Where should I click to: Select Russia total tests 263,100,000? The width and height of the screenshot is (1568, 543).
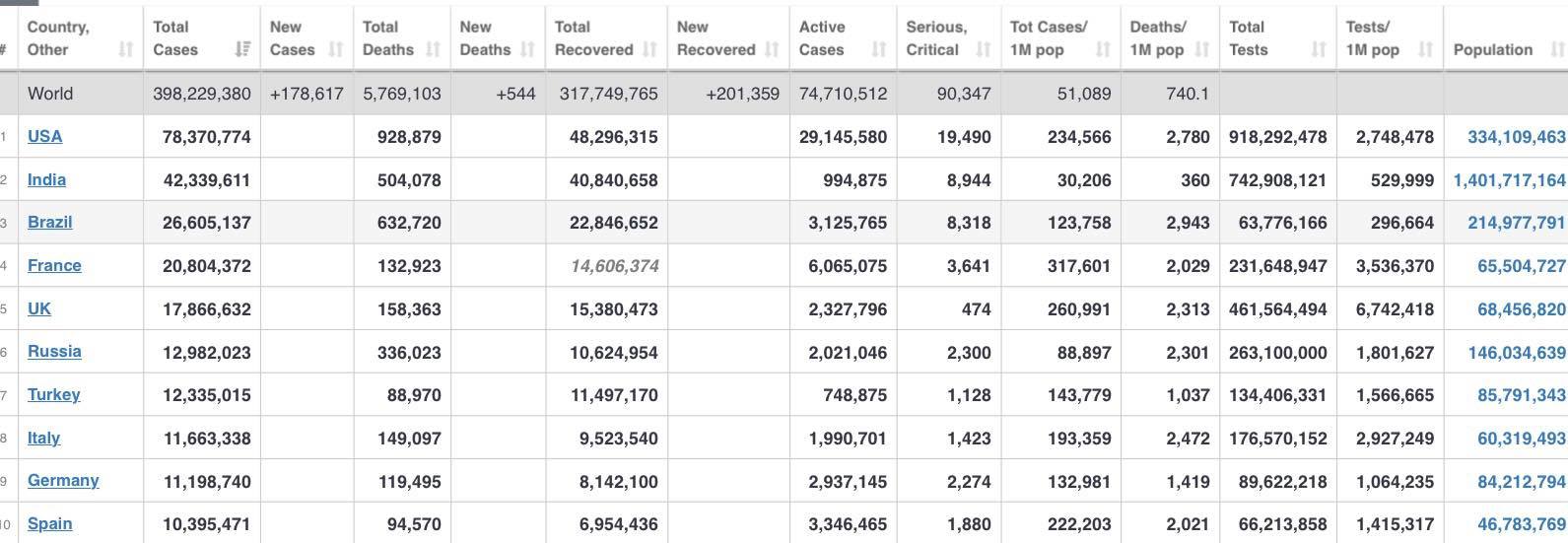[x=1278, y=352]
